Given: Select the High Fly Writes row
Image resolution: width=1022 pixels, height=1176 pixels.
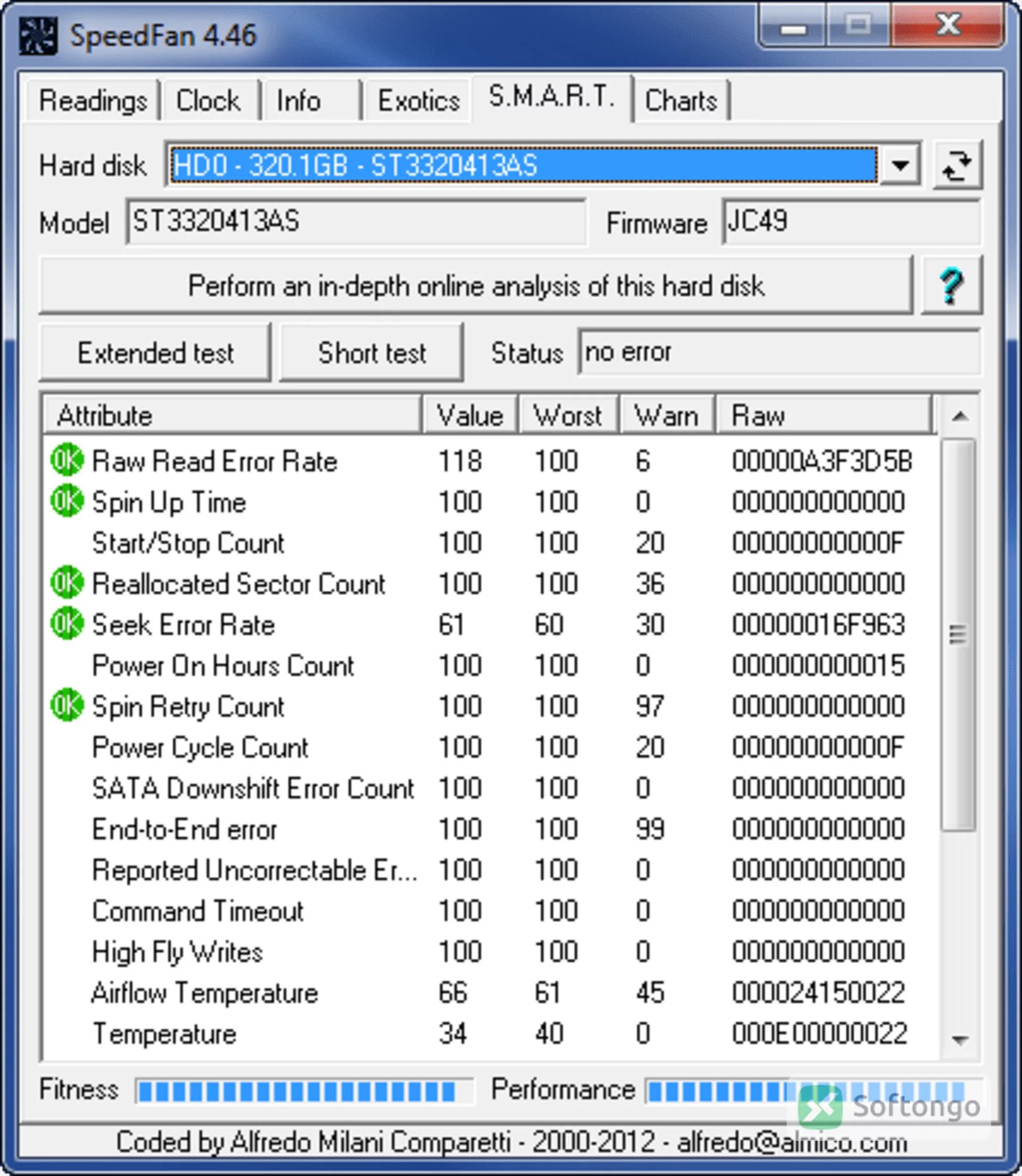Looking at the screenshot, I should (x=490, y=951).
